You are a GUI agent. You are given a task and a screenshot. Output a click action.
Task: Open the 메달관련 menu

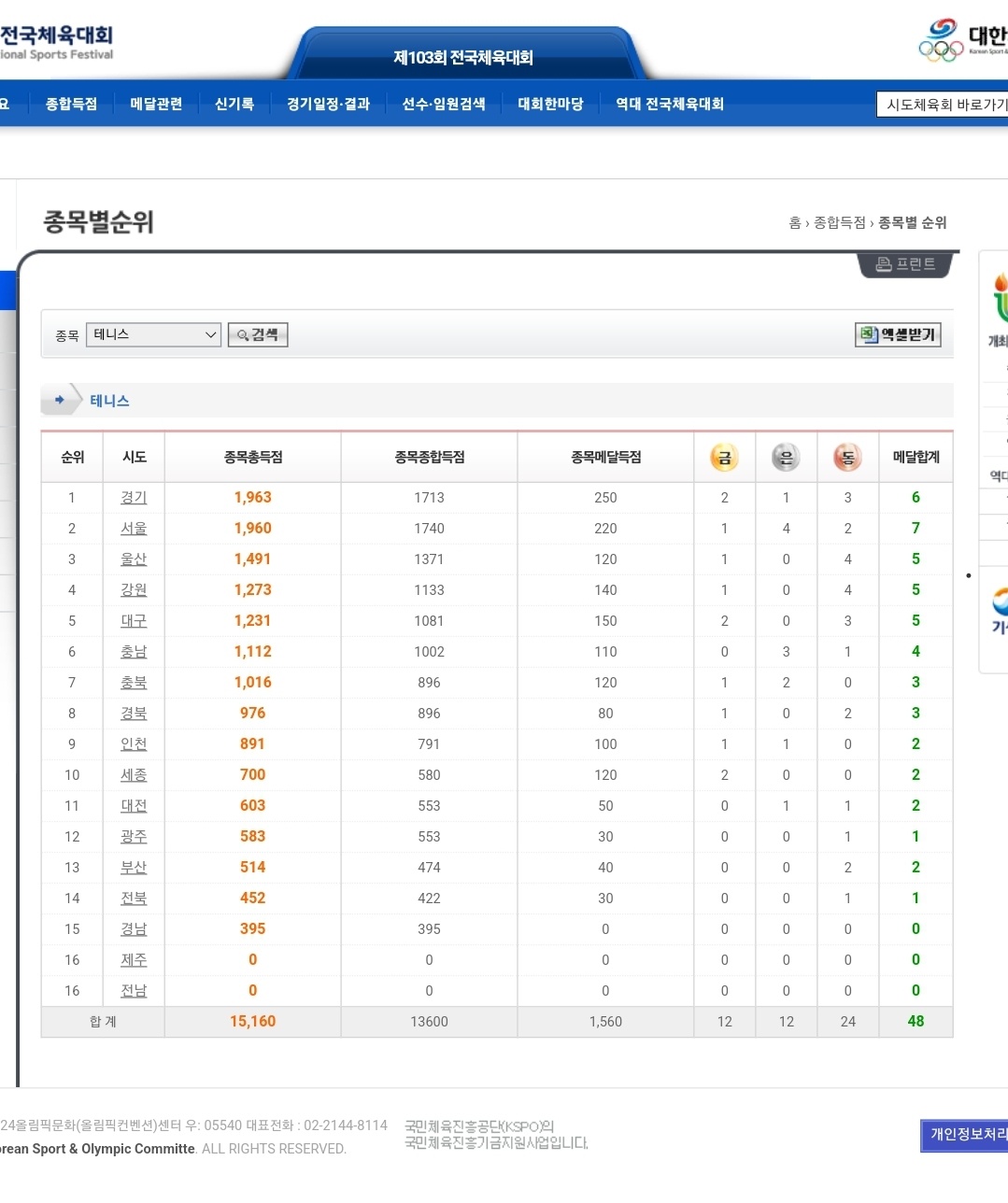156,104
